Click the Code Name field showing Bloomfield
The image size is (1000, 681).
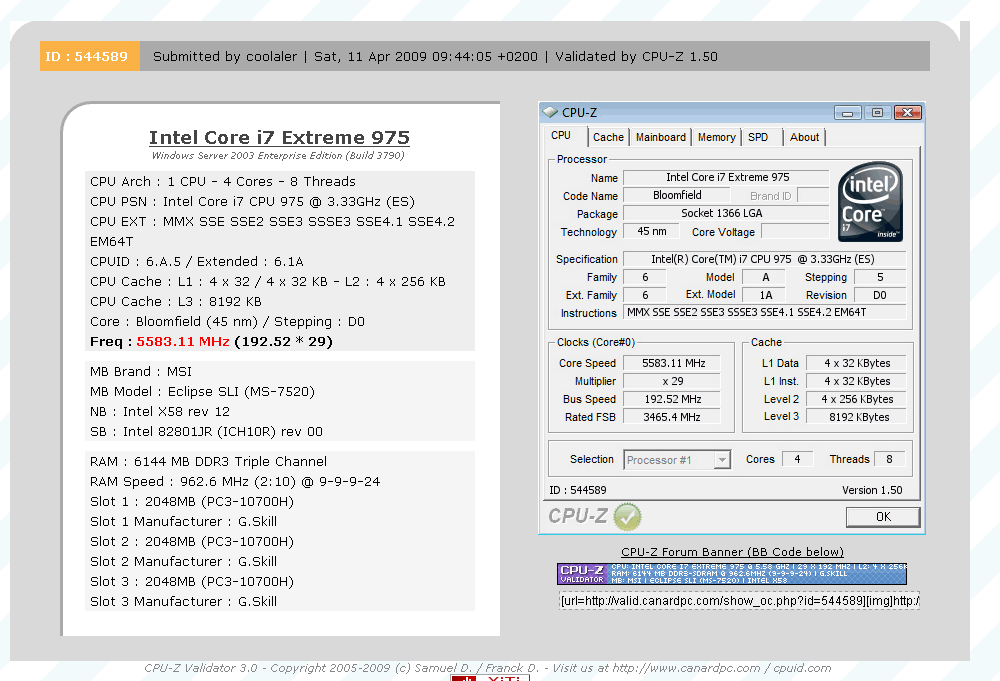pos(677,196)
